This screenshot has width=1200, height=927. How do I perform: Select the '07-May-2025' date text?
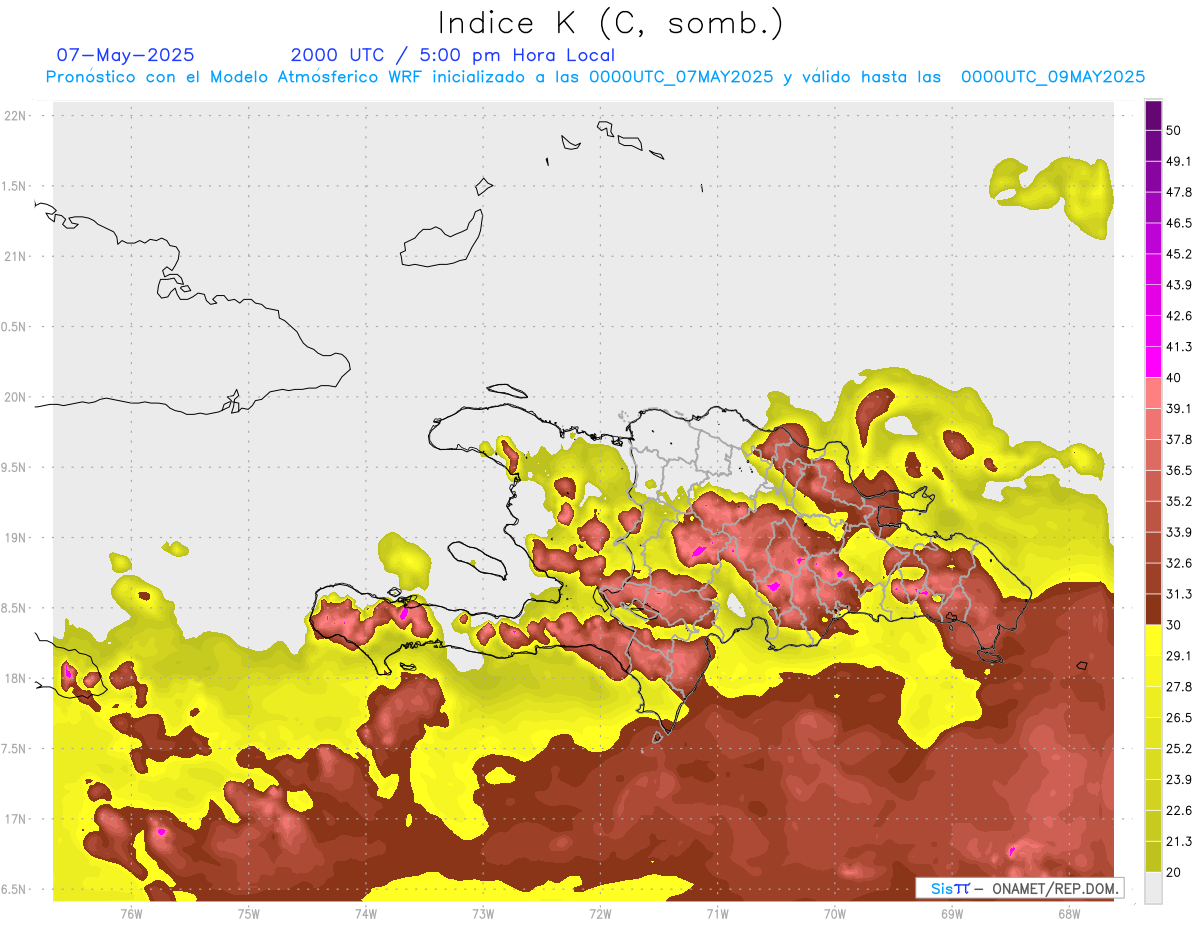point(125,55)
